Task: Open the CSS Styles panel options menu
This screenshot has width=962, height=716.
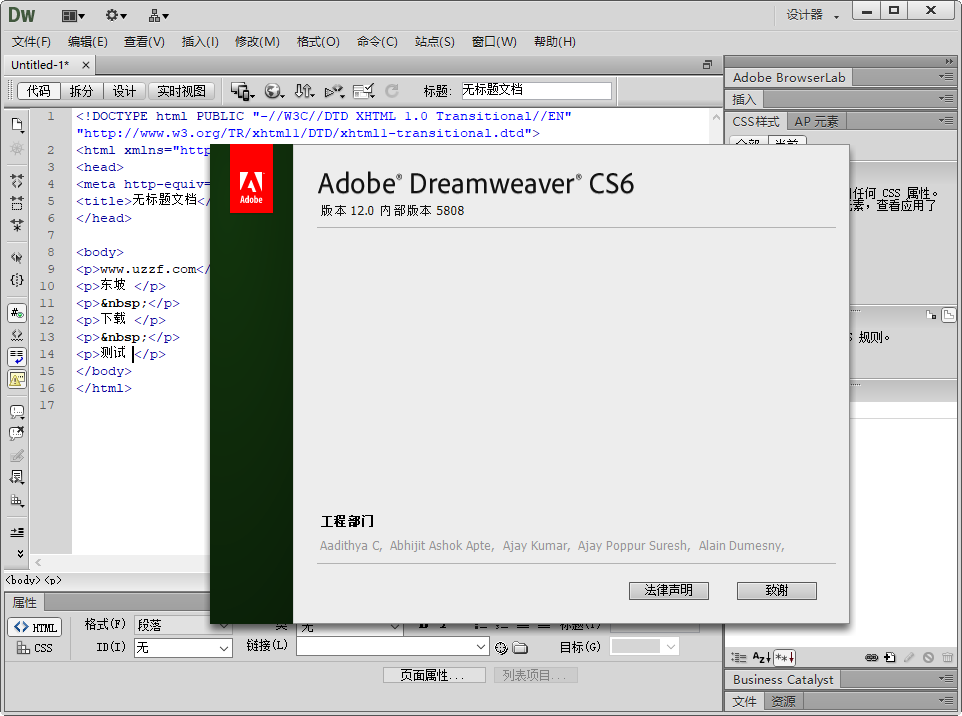Action: [x=945, y=121]
